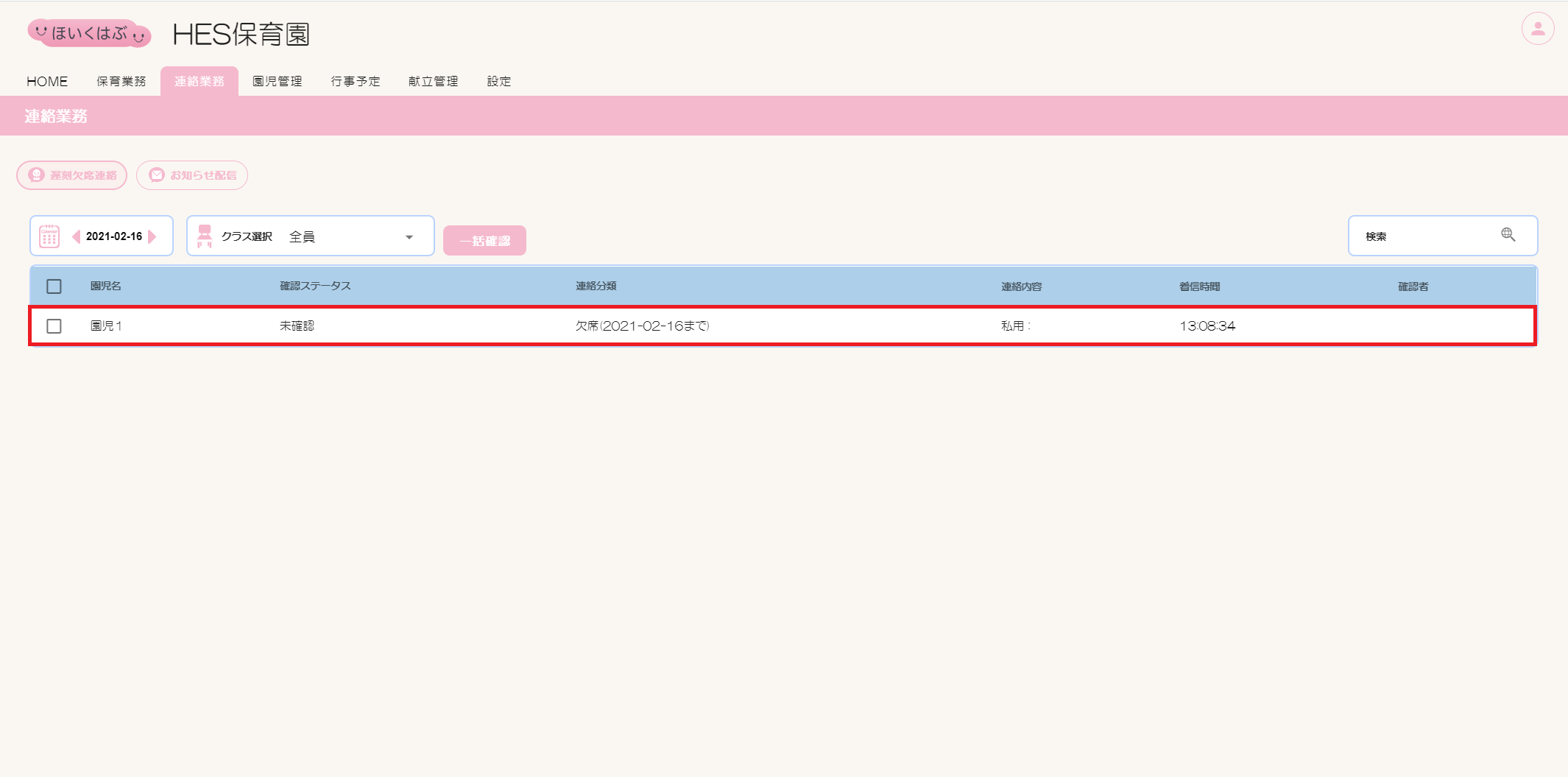Image resolution: width=1568 pixels, height=777 pixels.
Task: Toggle the select-all checkbox in header
Action: [54, 286]
